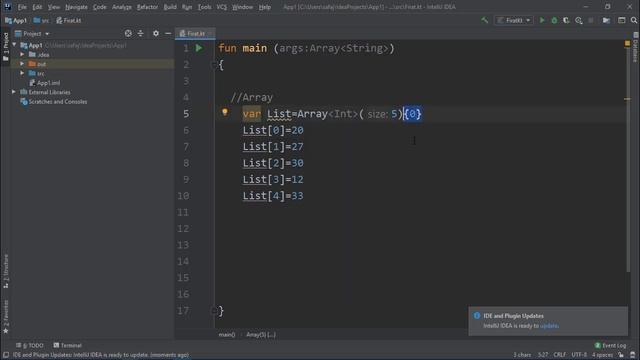640x360 pixels.
Task: Collapse the App1 project root node
Action: [14, 45]
